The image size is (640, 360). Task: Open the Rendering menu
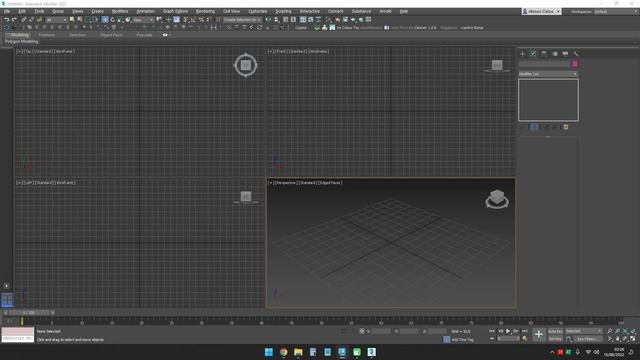coord(205,11)
